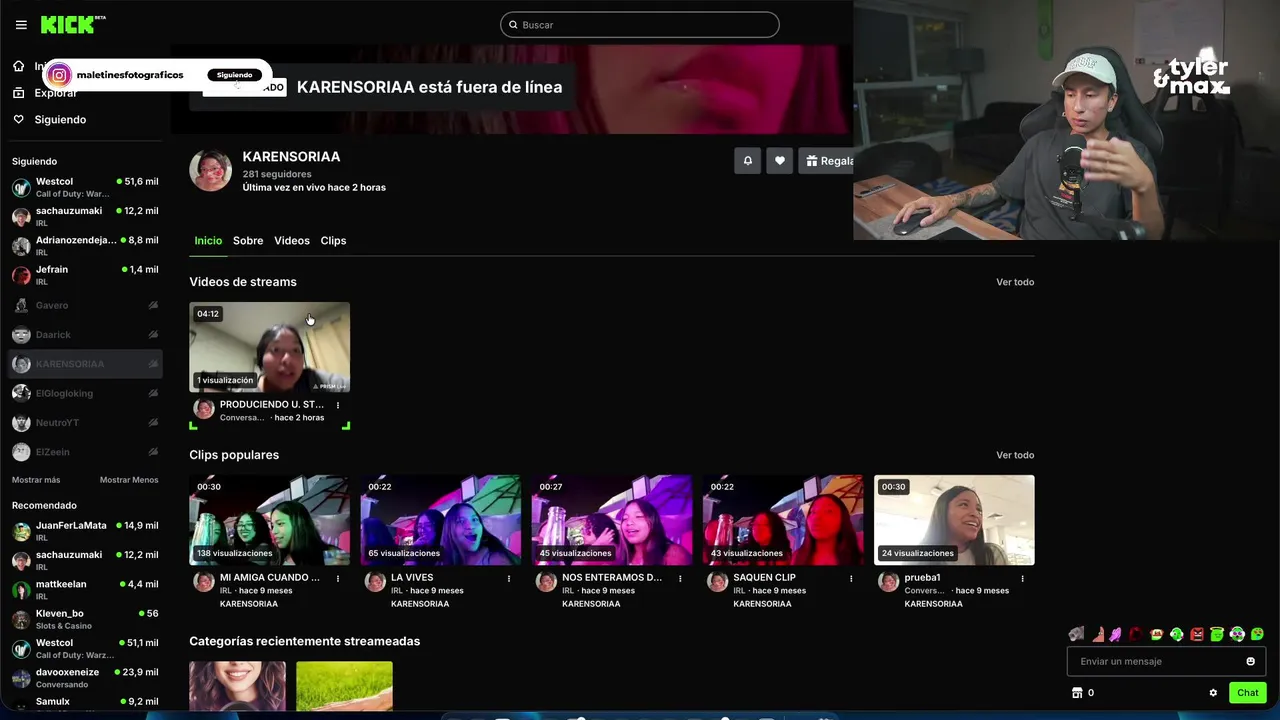Open offline Daarick channel in sidebar
This screenshot has width=1280, height=720.
[85, 334]
